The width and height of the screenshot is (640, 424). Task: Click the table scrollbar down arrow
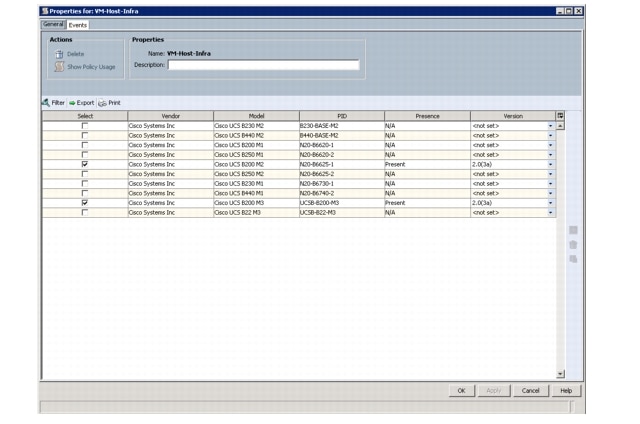[560, 373]
